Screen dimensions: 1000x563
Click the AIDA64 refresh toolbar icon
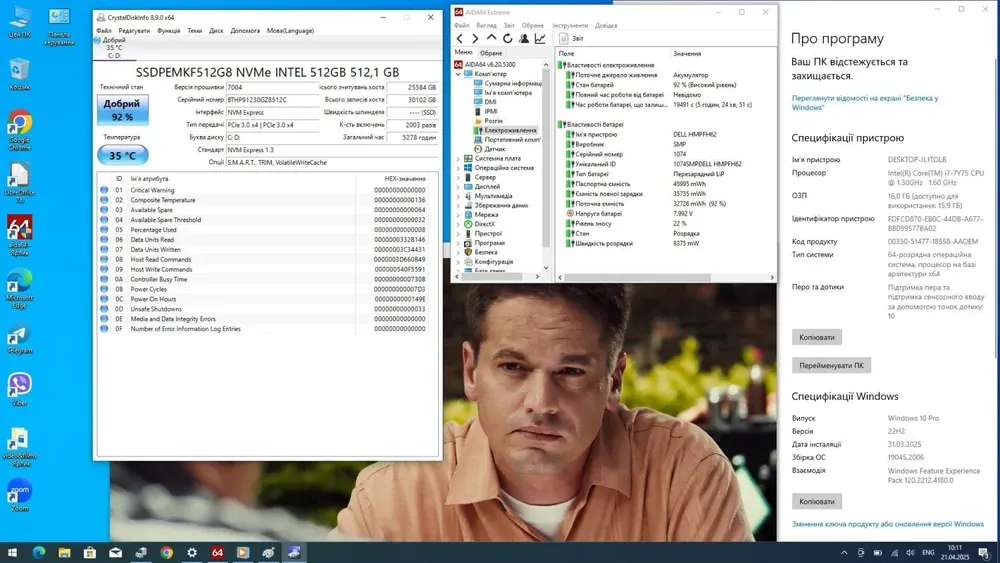(507, 39)
